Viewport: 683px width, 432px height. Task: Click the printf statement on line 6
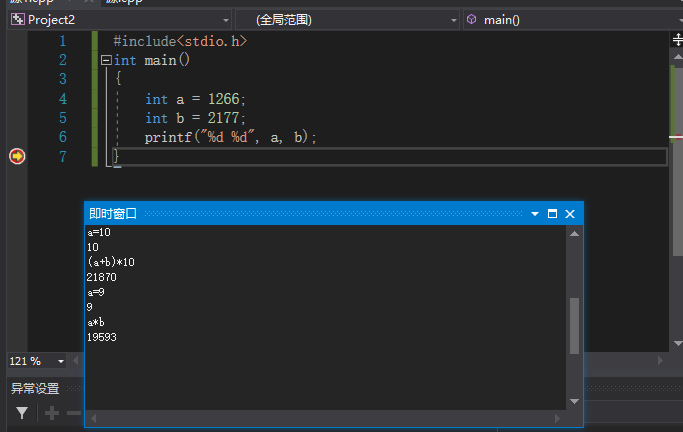coord(230,137)
